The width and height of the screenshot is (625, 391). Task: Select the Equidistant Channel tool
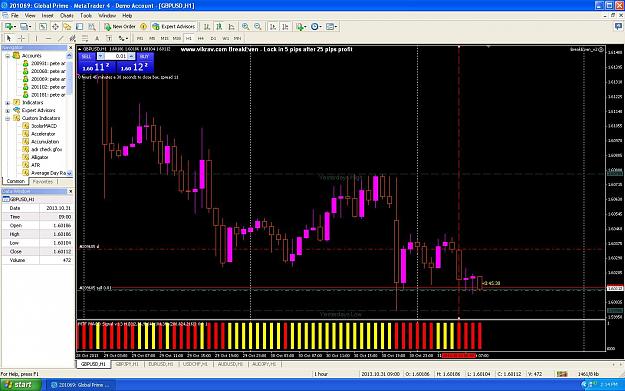(73, 38)
